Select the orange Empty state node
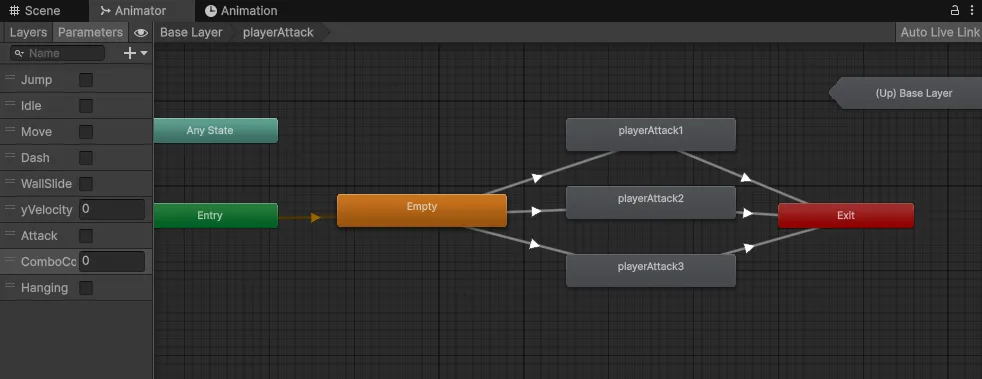 (x=421, y=210)
